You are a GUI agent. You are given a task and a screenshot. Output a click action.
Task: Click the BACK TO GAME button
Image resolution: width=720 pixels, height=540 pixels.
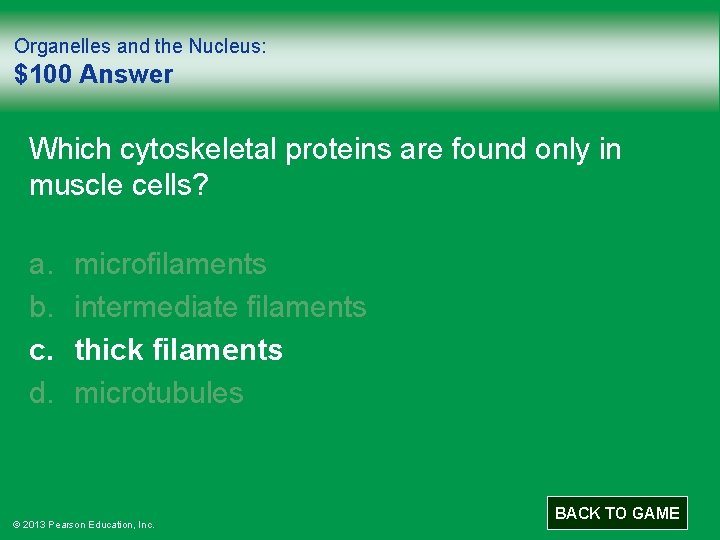[x=617, y=513]
